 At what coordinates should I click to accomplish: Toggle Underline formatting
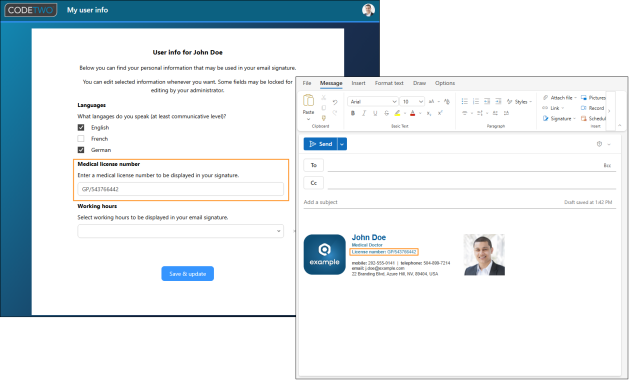375,113
